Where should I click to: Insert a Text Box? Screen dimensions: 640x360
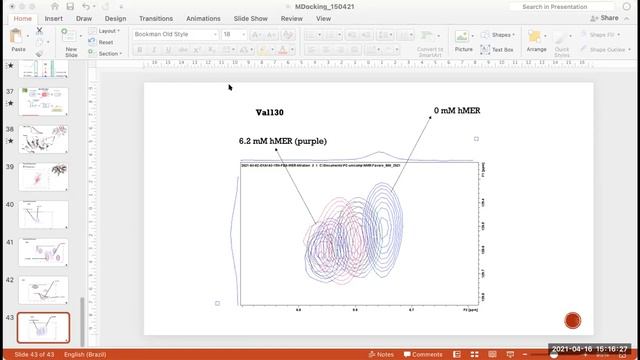[497, 49]
